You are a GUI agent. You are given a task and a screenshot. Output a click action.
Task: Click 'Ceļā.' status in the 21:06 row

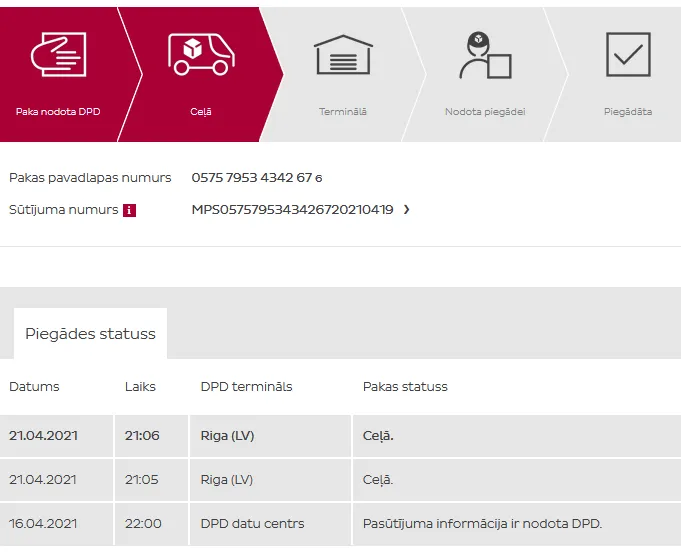coord(378,436)
